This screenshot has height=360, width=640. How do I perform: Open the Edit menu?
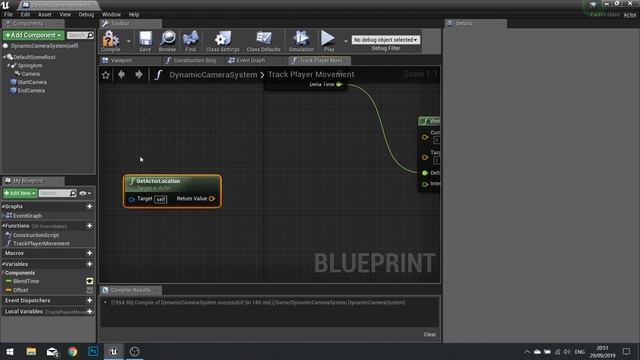25,14
